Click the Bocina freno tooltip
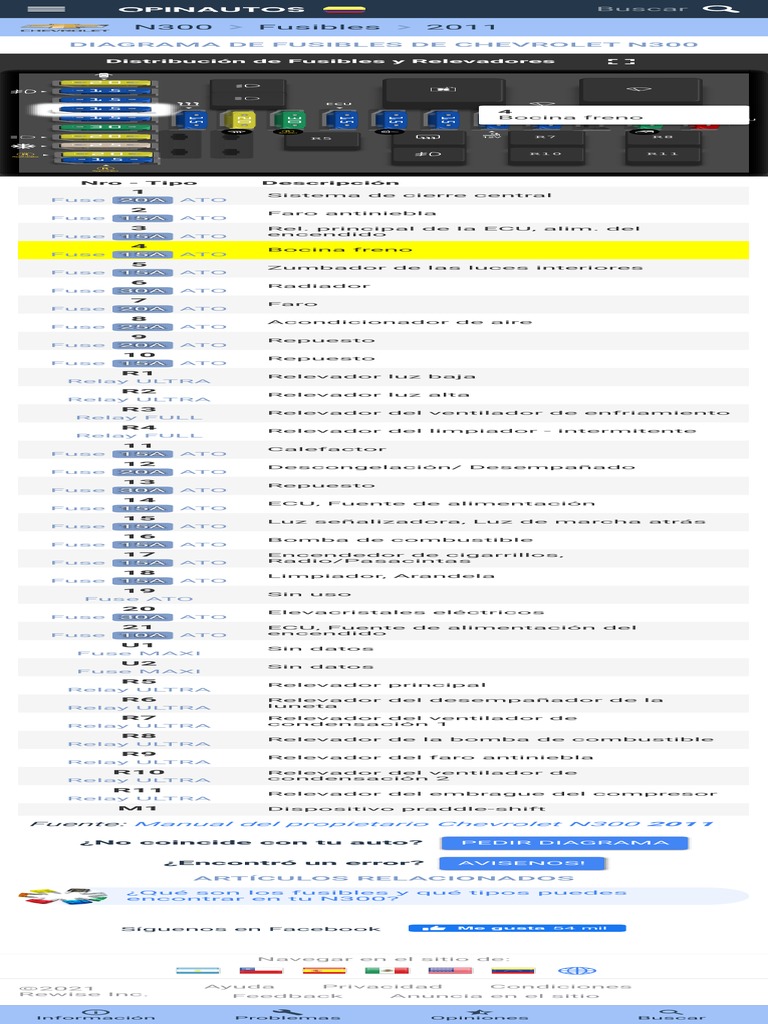 pyautogui.click(x=613, y=115)
